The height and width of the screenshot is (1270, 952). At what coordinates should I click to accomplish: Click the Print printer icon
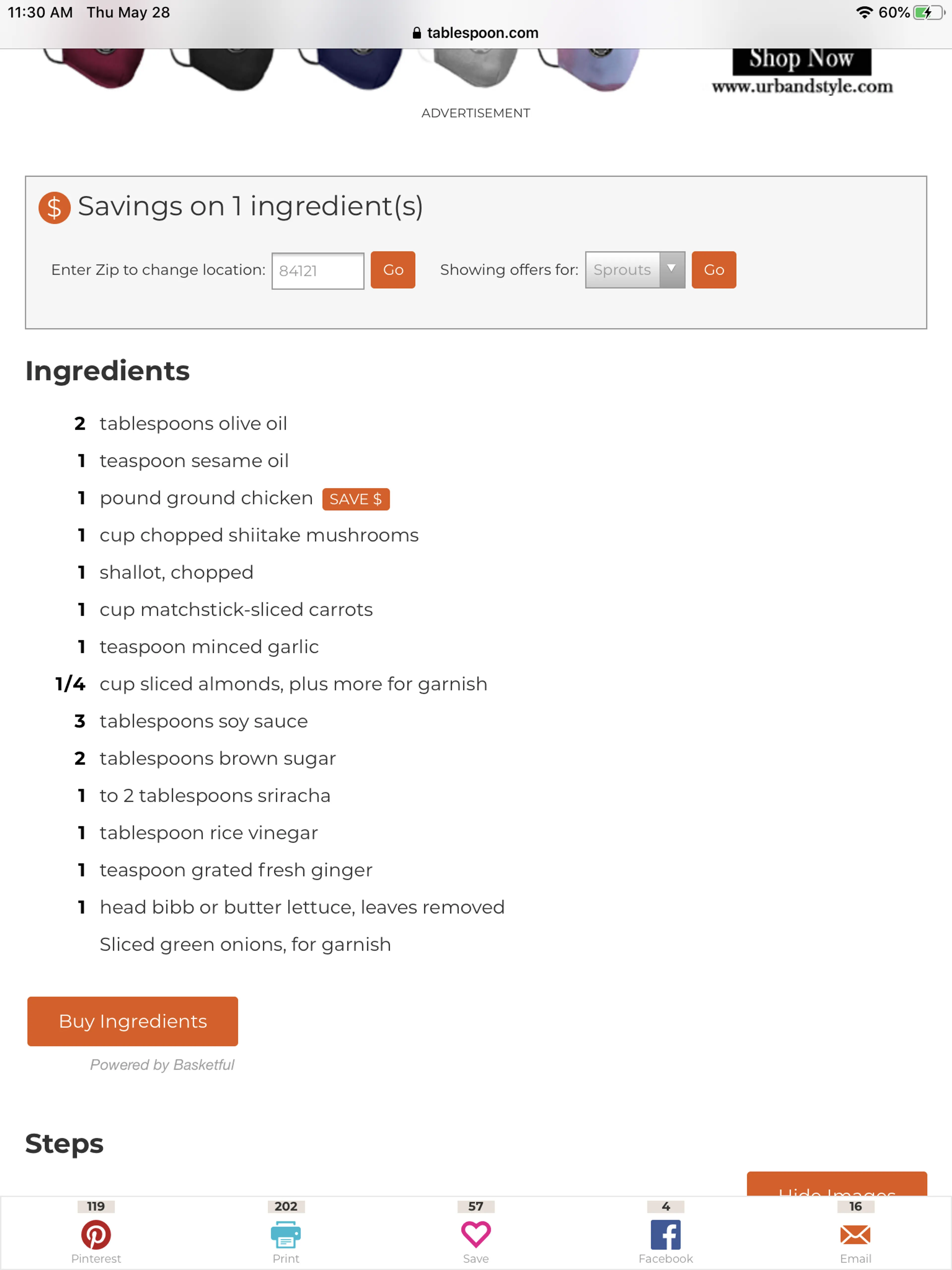(286, 1234)
